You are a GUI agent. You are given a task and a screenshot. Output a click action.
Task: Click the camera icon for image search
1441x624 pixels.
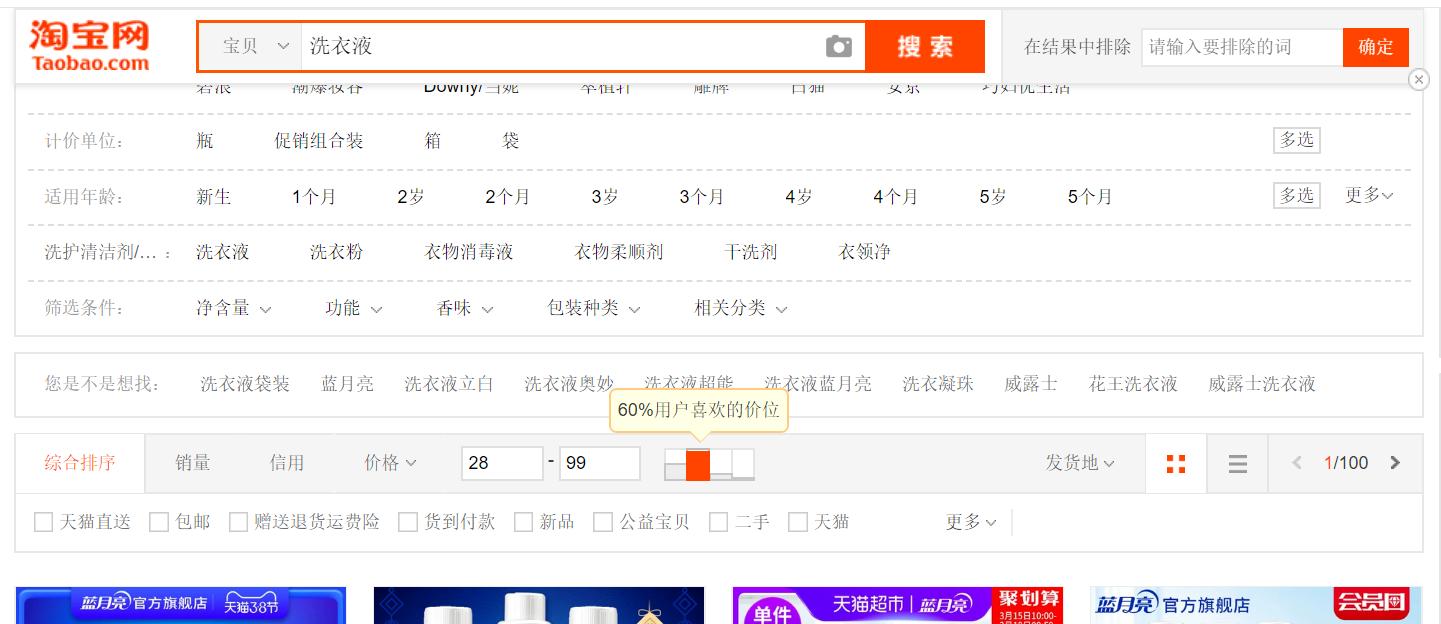point(840,46)
